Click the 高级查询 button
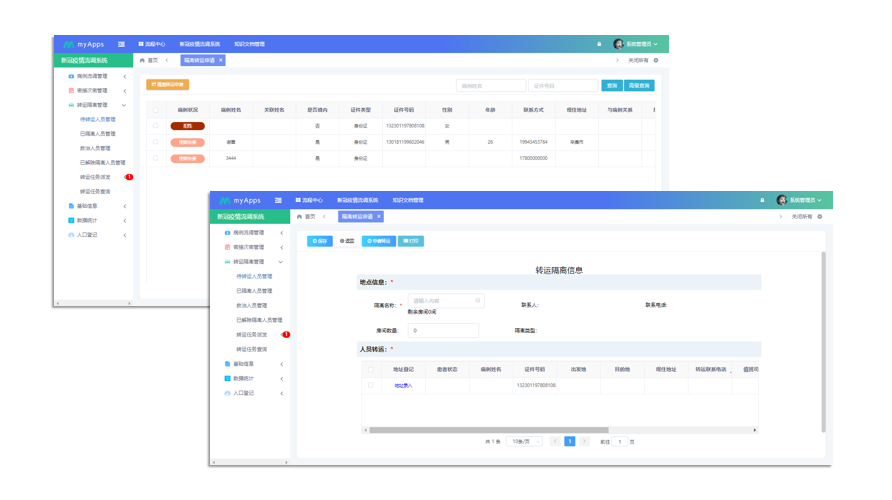This screenshot has height=500, width=892. pyautogui.click(x=640, y=86)
